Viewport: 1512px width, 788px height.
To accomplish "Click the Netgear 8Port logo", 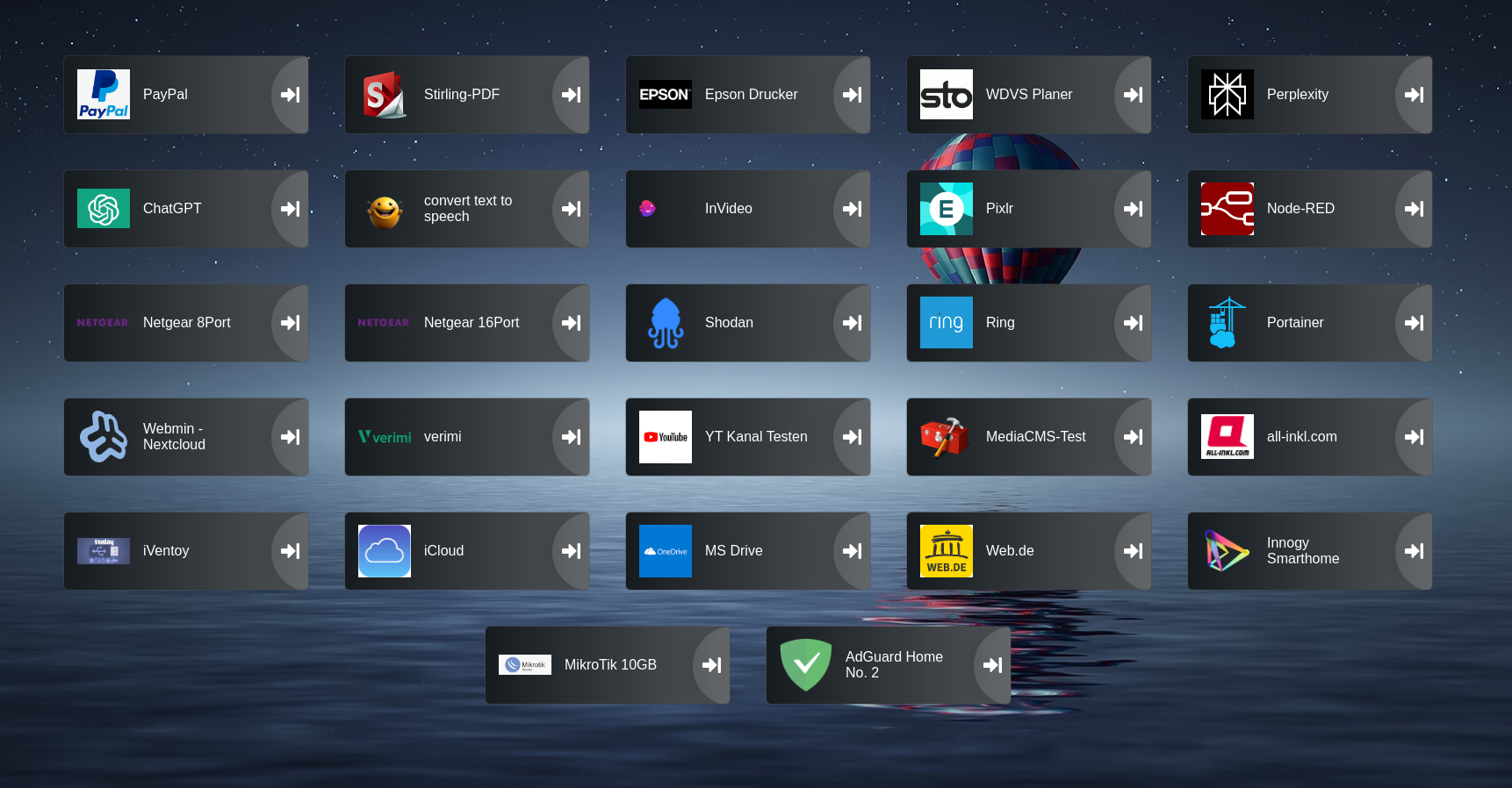I will (104, 323).
